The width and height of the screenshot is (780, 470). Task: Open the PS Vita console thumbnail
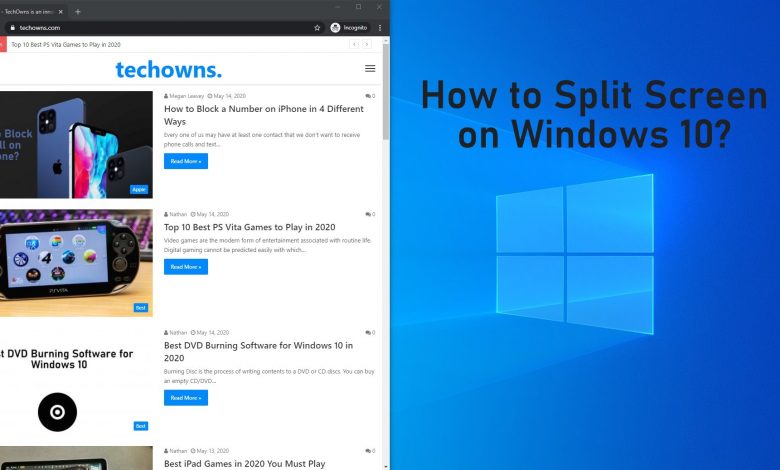click(x=76, y=263)
